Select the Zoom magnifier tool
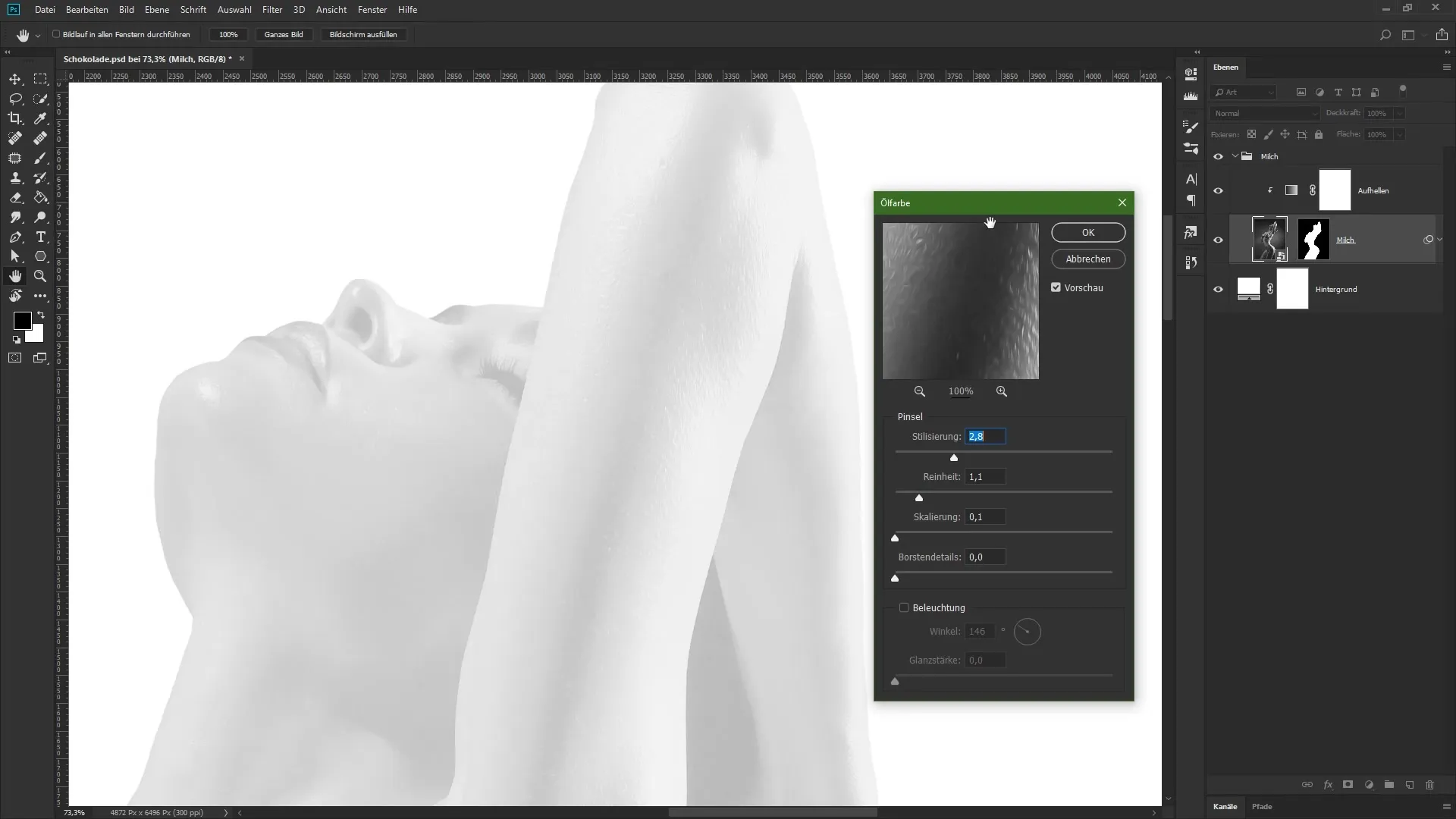Image resolution: width=1456 pixels, height=819 pixels. pyautogui.click(x=40, y=276)
